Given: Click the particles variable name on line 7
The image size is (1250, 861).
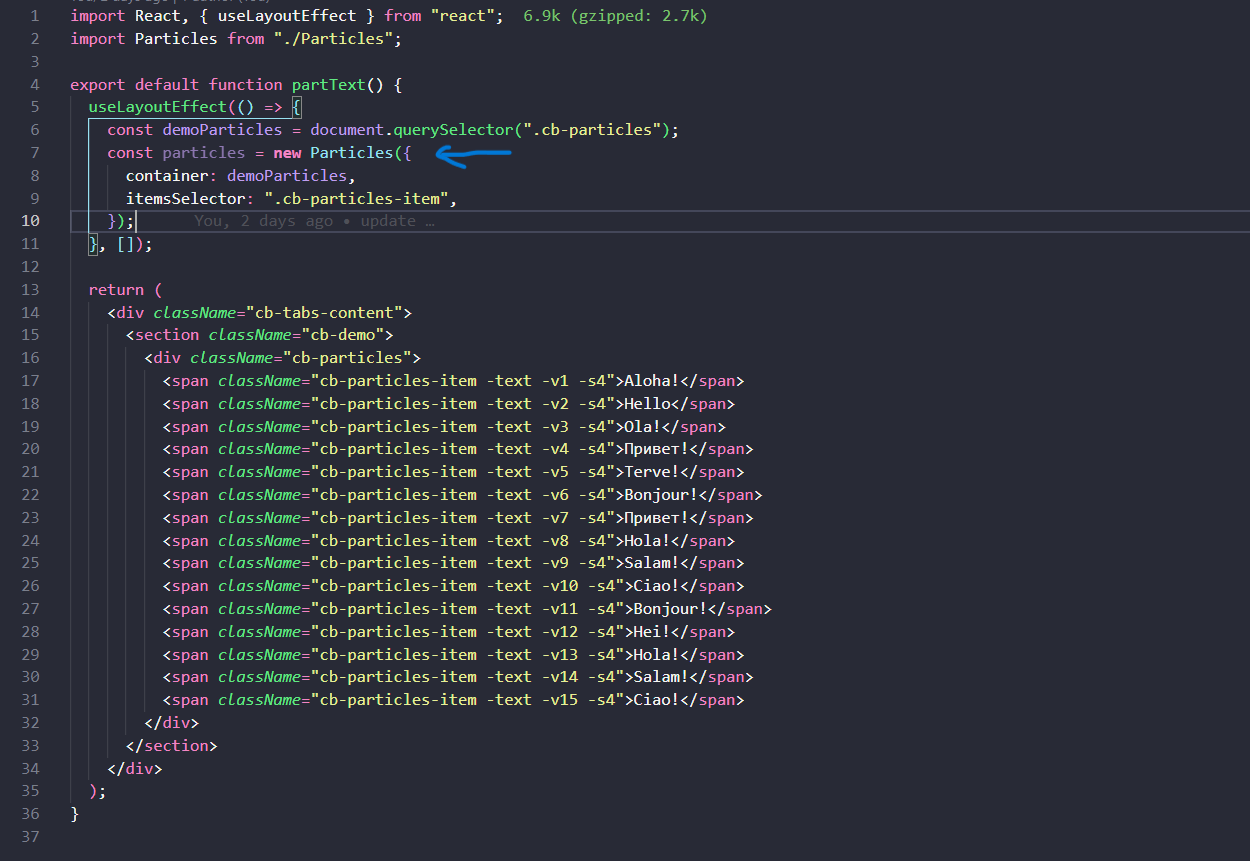Looking at the screenshot, I should tap(203, 153).
